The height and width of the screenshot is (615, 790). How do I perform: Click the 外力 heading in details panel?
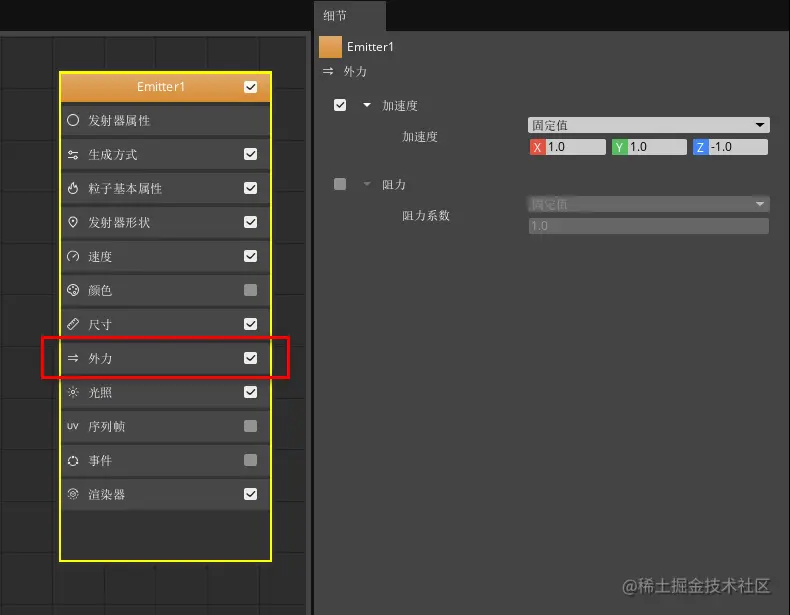[355, 72]
